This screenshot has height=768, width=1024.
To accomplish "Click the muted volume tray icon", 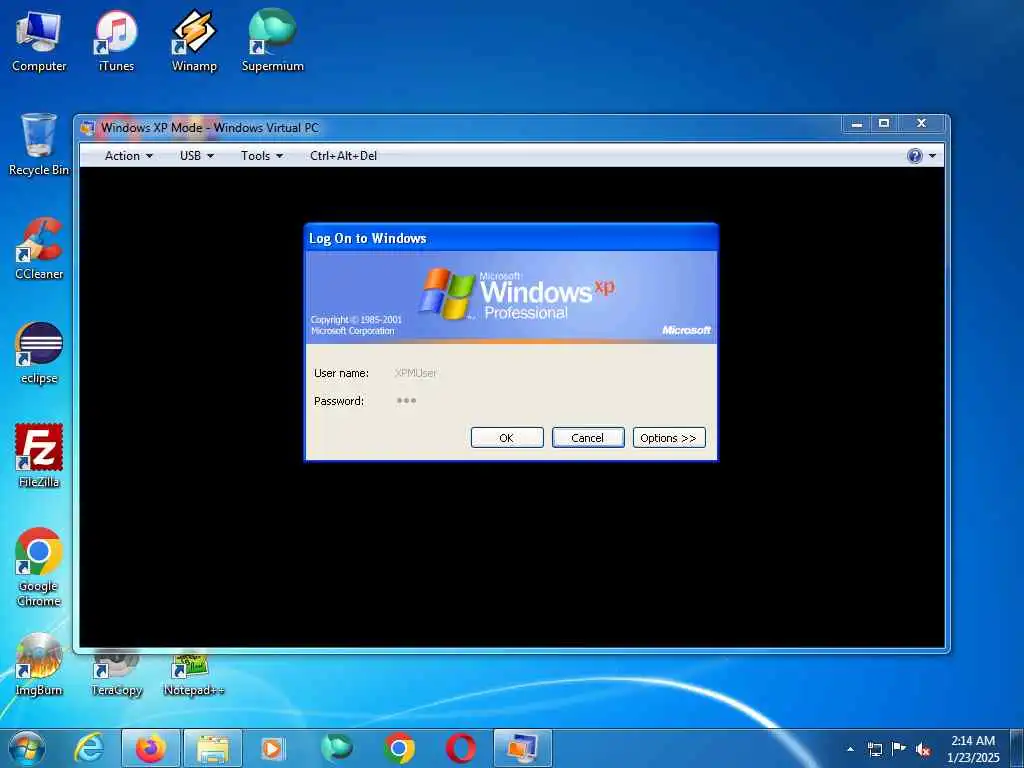I will (923, 750).
